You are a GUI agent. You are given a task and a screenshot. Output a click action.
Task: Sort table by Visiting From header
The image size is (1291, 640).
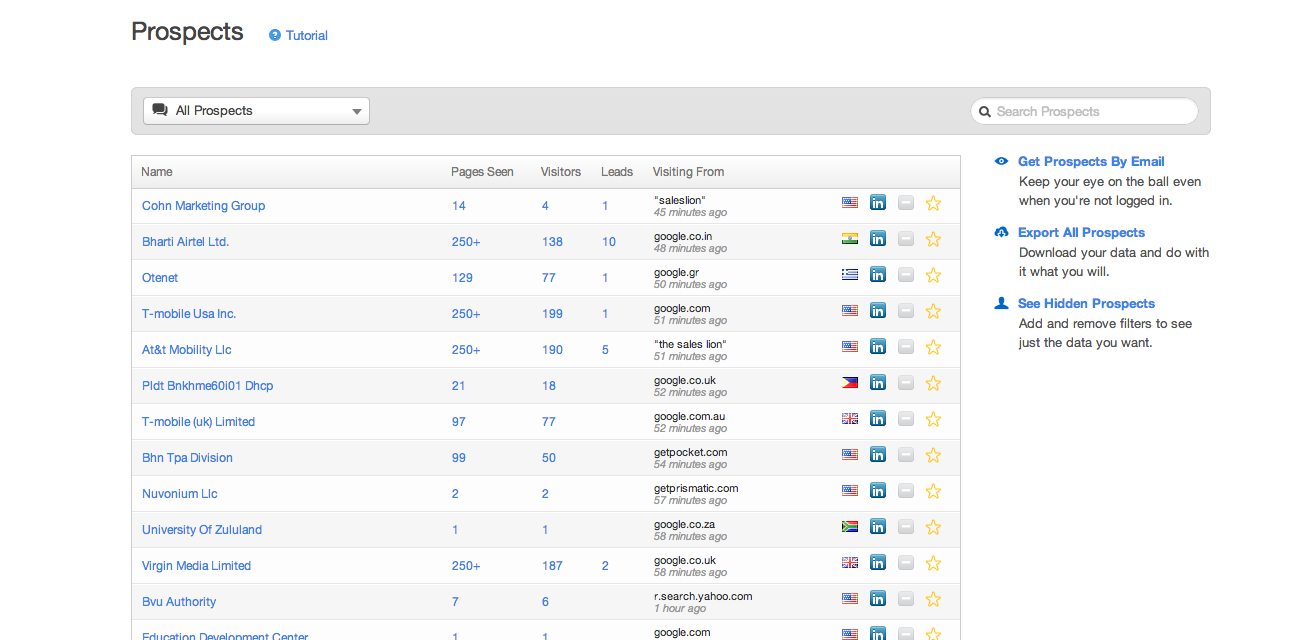click(688, 172)
